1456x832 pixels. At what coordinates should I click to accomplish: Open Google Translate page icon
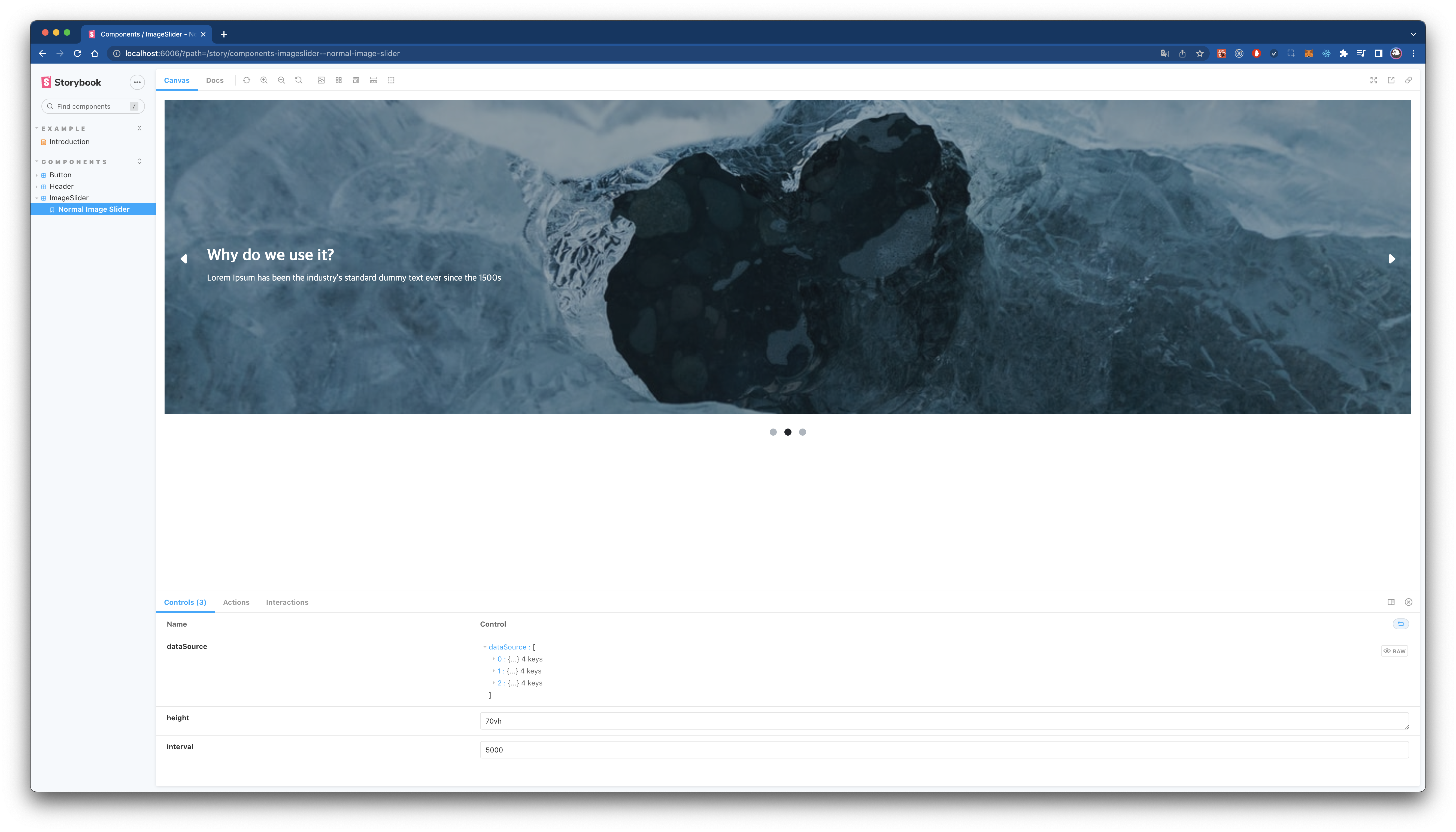click(x=1164, y=54)
